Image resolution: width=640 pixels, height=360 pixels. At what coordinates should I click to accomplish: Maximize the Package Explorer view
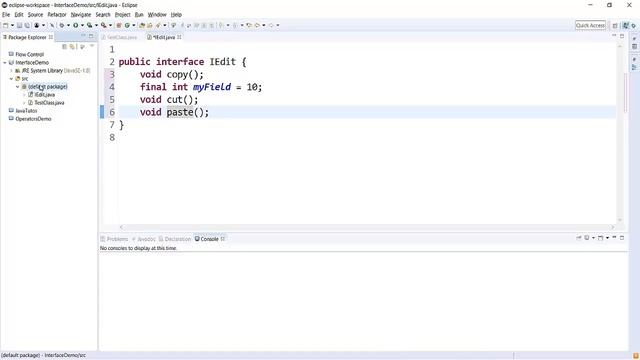91,36
